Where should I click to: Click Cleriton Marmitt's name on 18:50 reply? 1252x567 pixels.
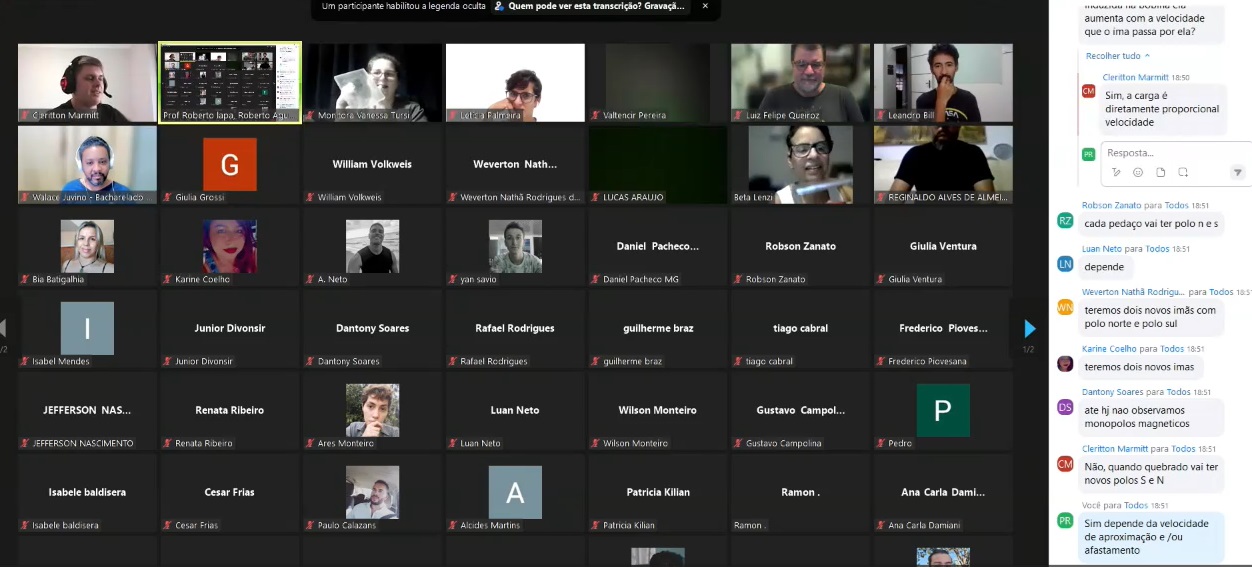pos(1135,77)
